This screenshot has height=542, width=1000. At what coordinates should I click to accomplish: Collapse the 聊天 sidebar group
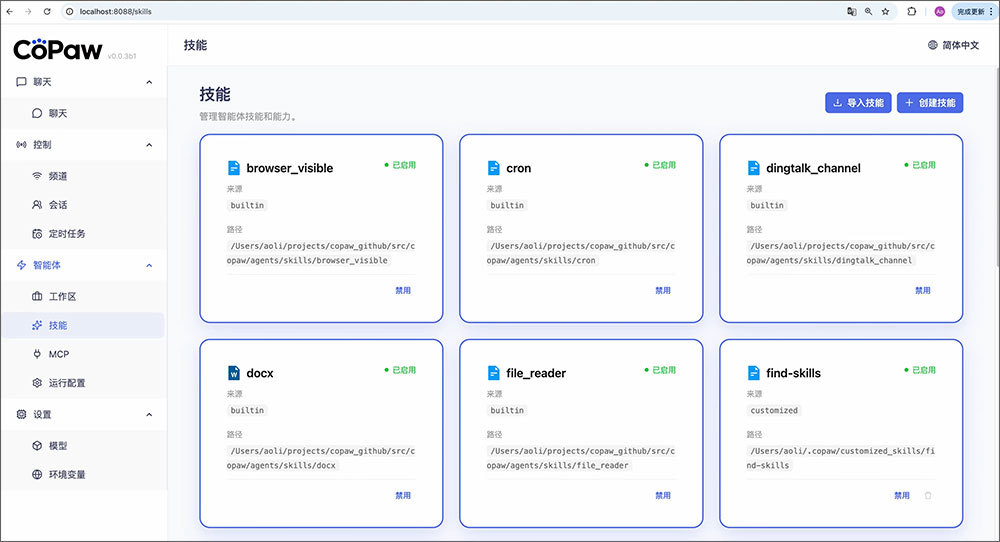tap(149, 82)
